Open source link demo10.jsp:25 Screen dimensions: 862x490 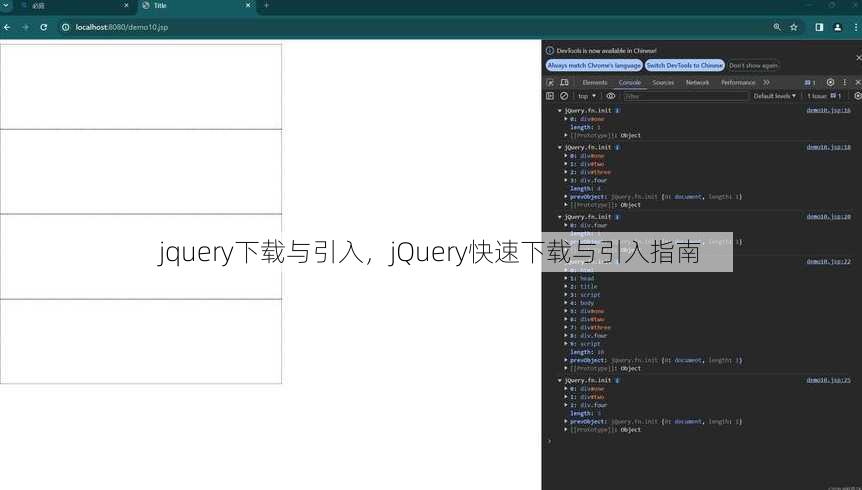pyautogui.click(x=828, y=380)
